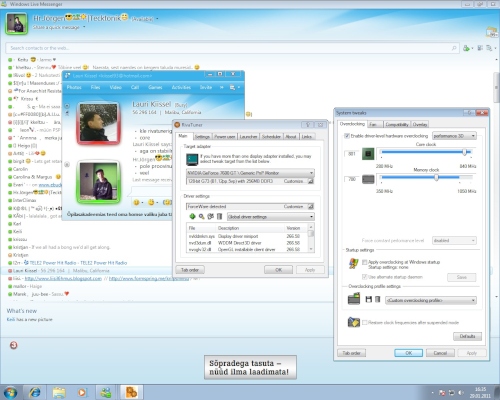The image size is (500, 400).
Task: Open Windows Media Player from the taskbar
Action: (82, 392)
